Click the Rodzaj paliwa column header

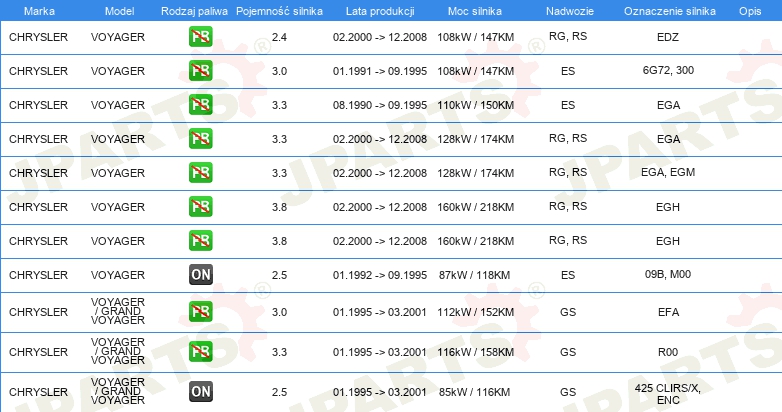[x=194, y=11]
